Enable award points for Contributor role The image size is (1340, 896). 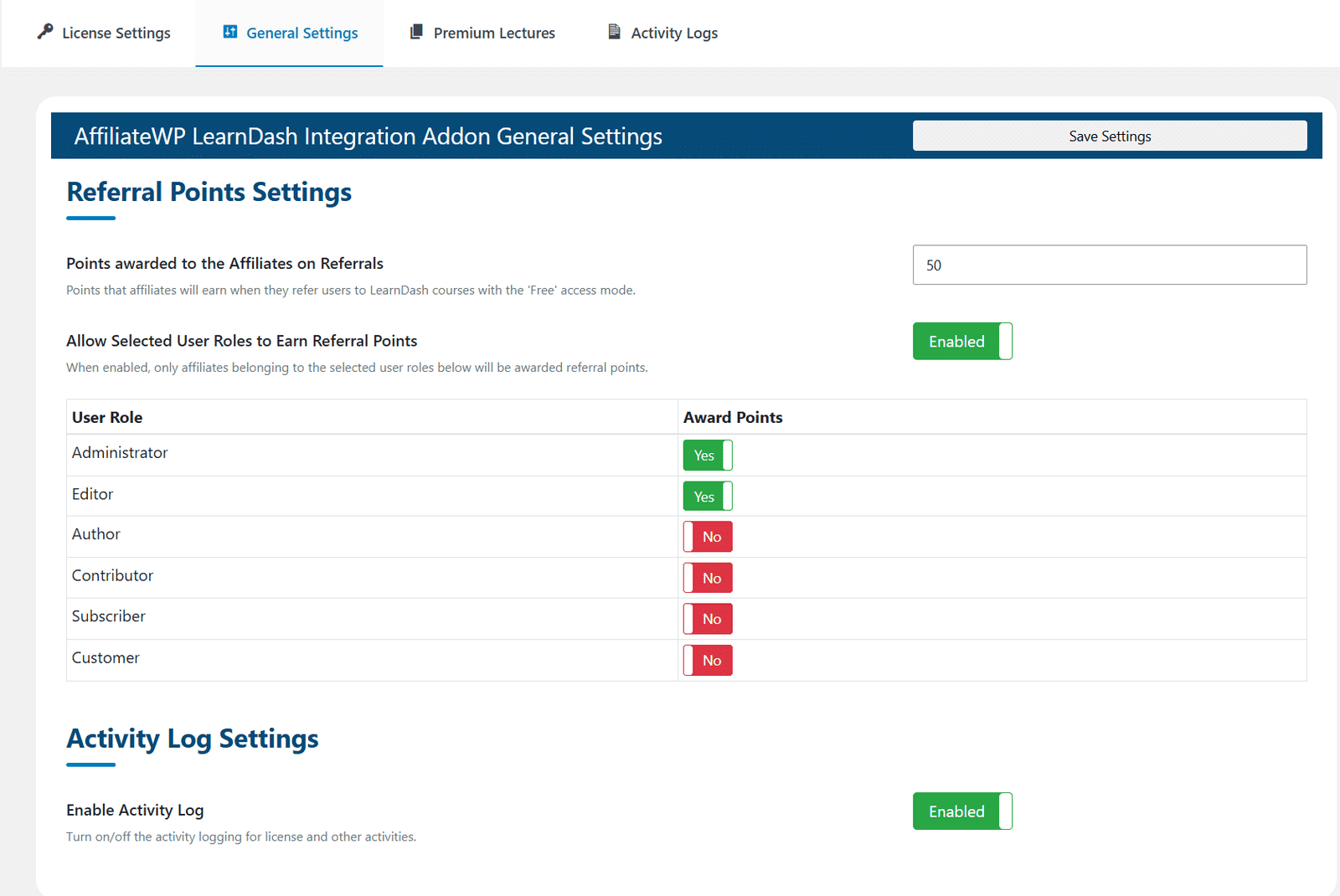tap(708, 578)
